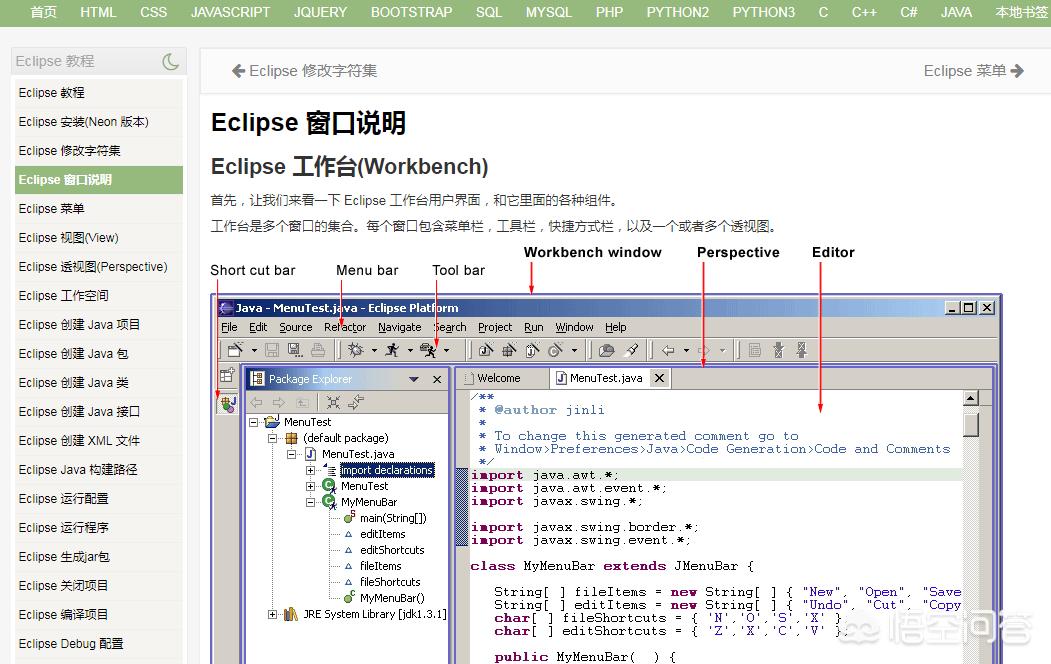
Task: Expand the MenuTest class tree node
Action: click(310, 486)
